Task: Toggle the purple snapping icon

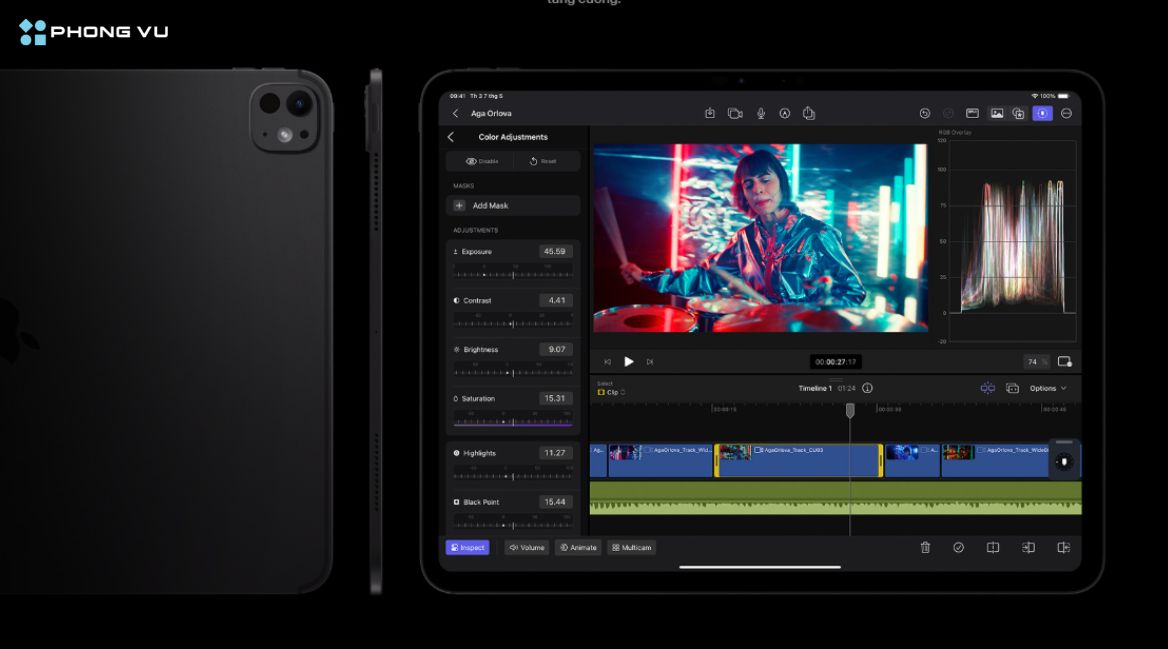Action: tap(987, 388)
